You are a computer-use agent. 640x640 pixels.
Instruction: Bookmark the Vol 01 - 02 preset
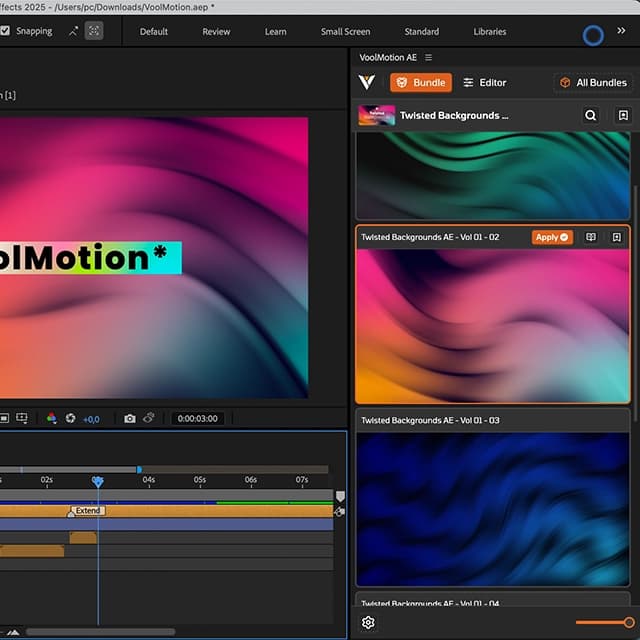(616, 237)
